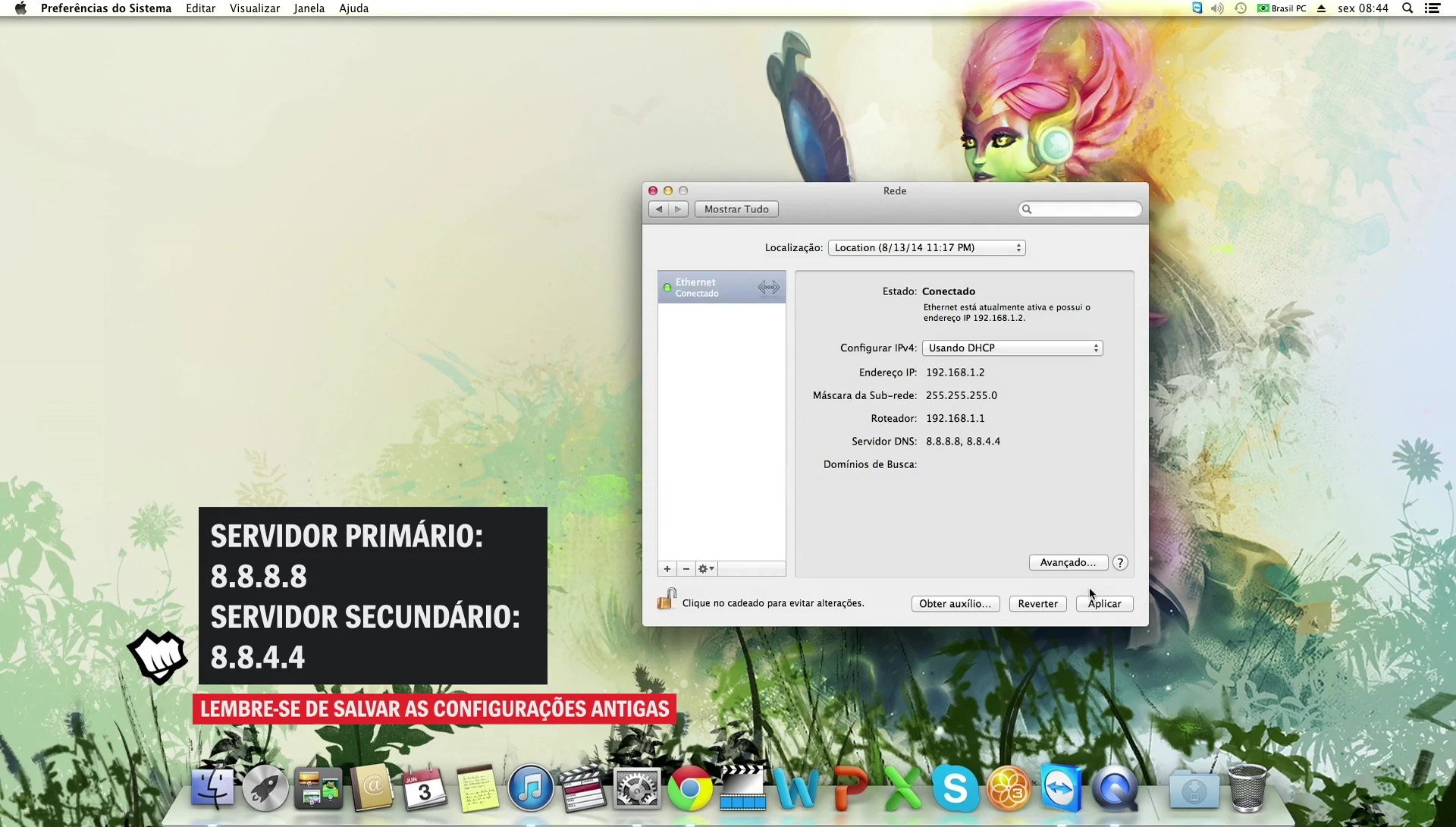Viewport: 1456px width, 827px height.
Task: Open the orange flower app in Dock
Action: 1008,789
